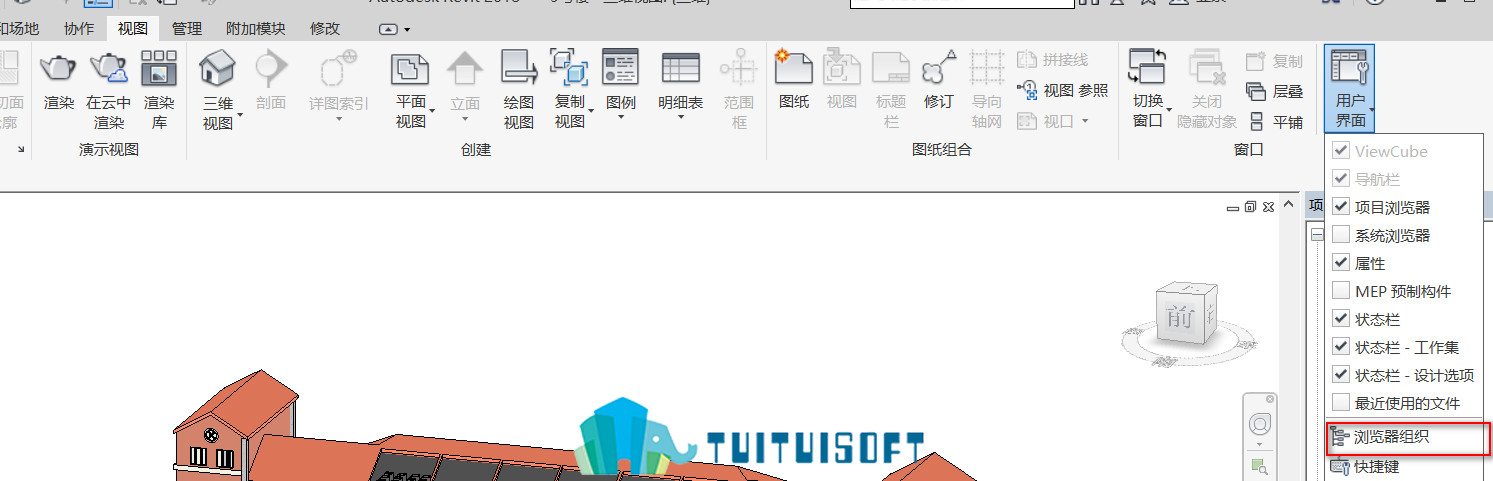Click the 图例 legend icon
The width and height of the screenshot is (1493, 481).
620,67
